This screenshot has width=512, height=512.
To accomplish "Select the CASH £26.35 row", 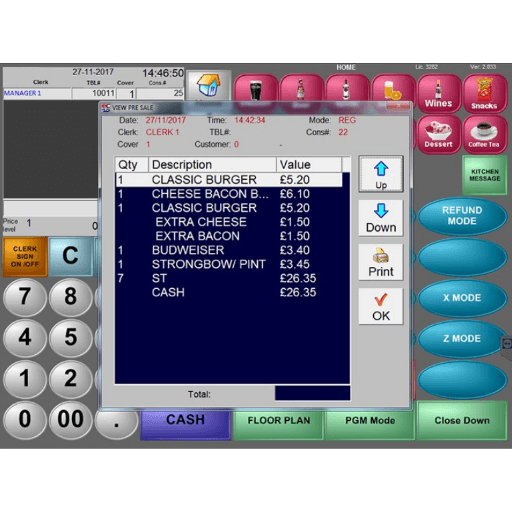I will point(229,292).
